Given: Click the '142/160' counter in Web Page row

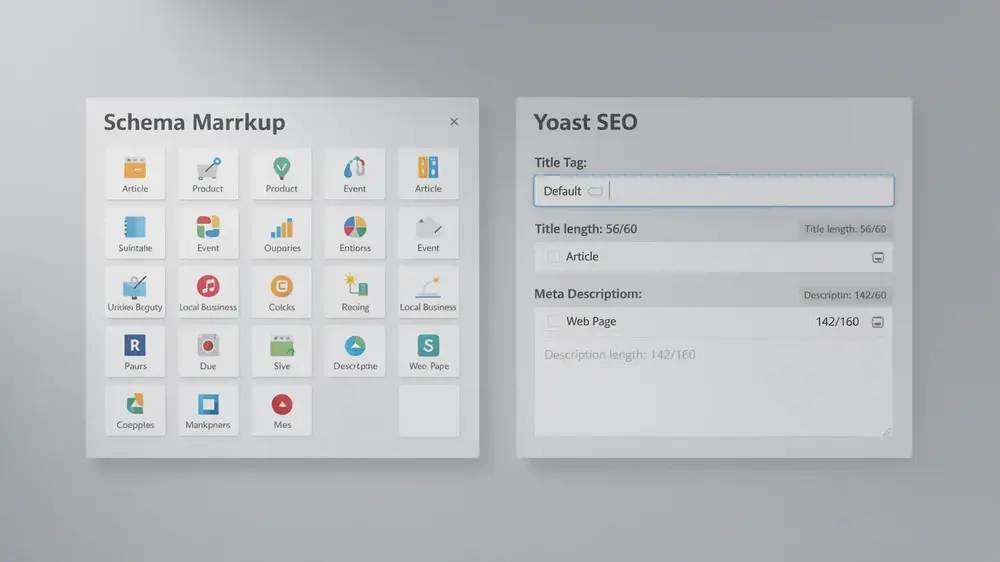Looking at the screenshot, I should (x=837, y=322).
